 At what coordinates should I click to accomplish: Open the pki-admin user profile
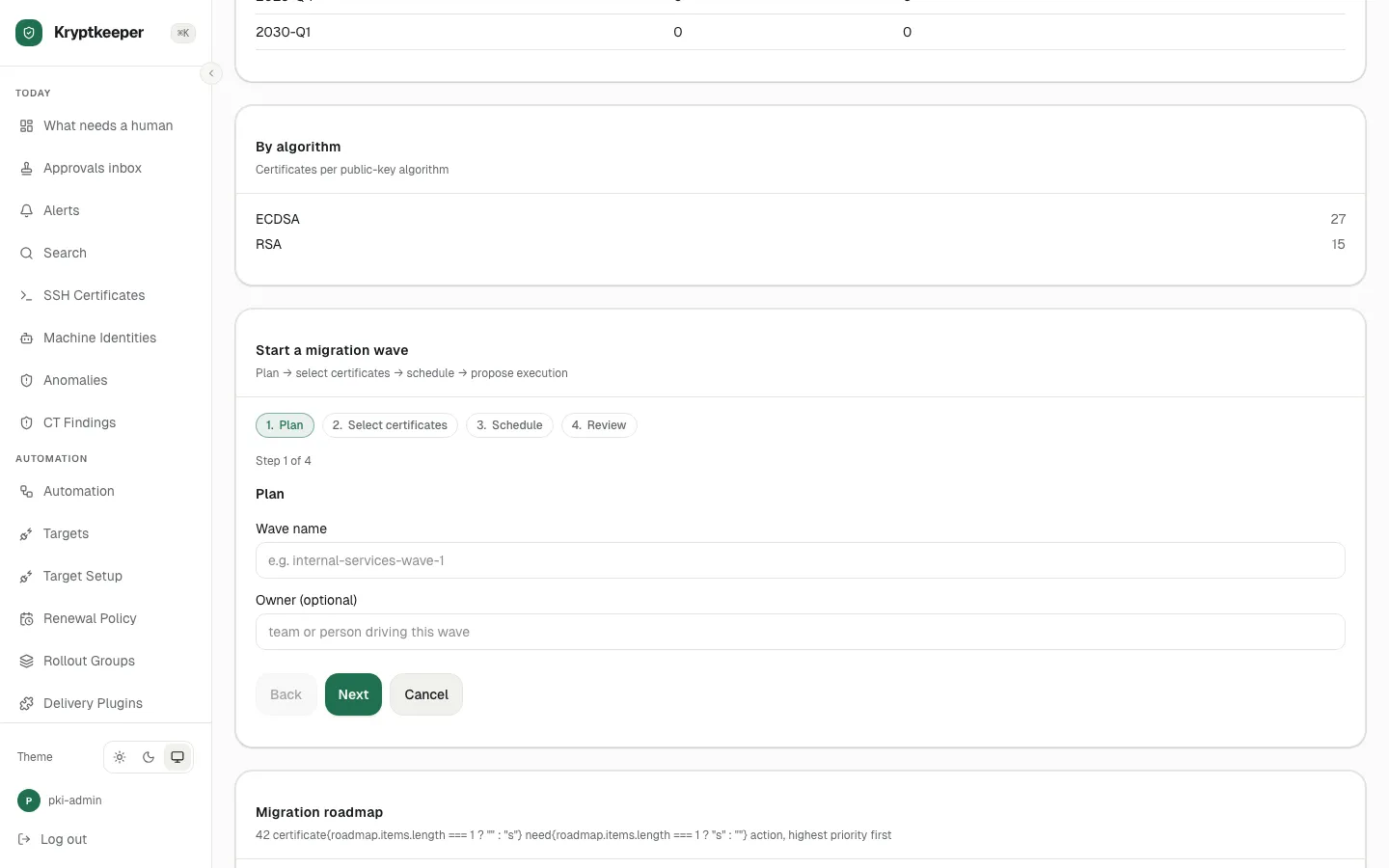(x=75, y=800)
